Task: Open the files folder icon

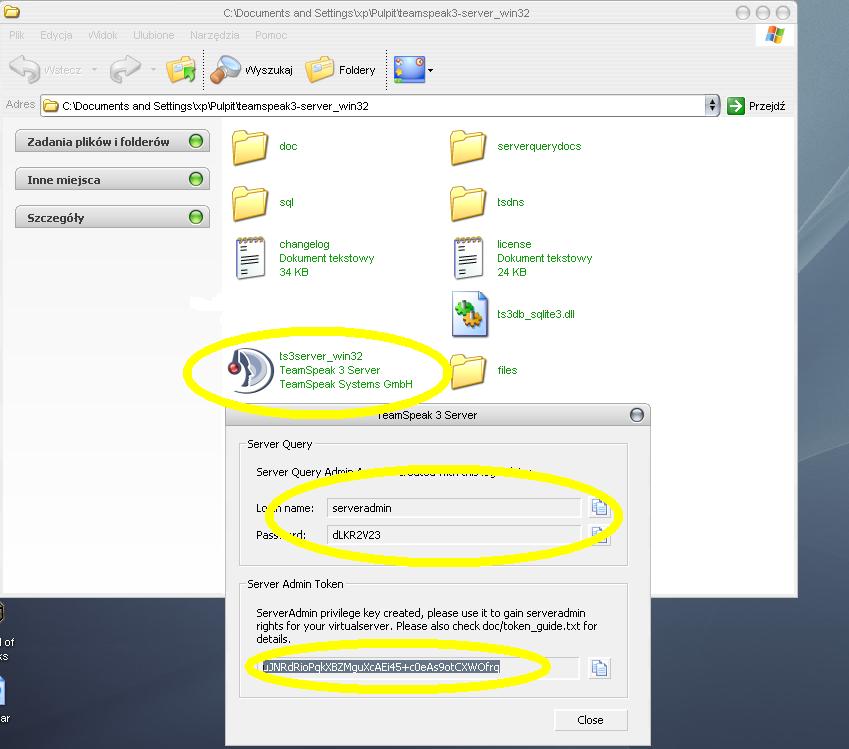Action: [x=468, y=371]
